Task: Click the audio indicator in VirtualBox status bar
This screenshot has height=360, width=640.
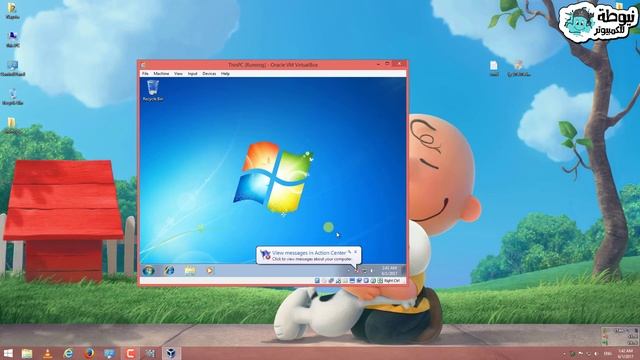Action: pyautogui.click(x=331, y=281)
